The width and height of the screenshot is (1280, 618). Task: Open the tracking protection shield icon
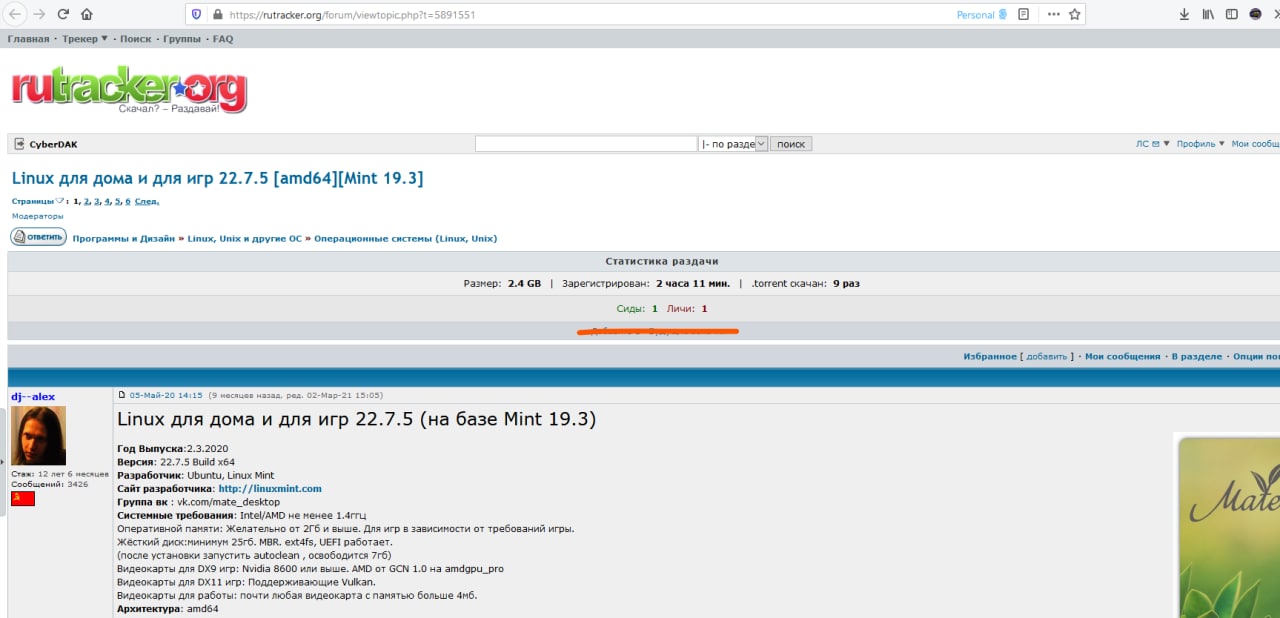coord(196,14)
